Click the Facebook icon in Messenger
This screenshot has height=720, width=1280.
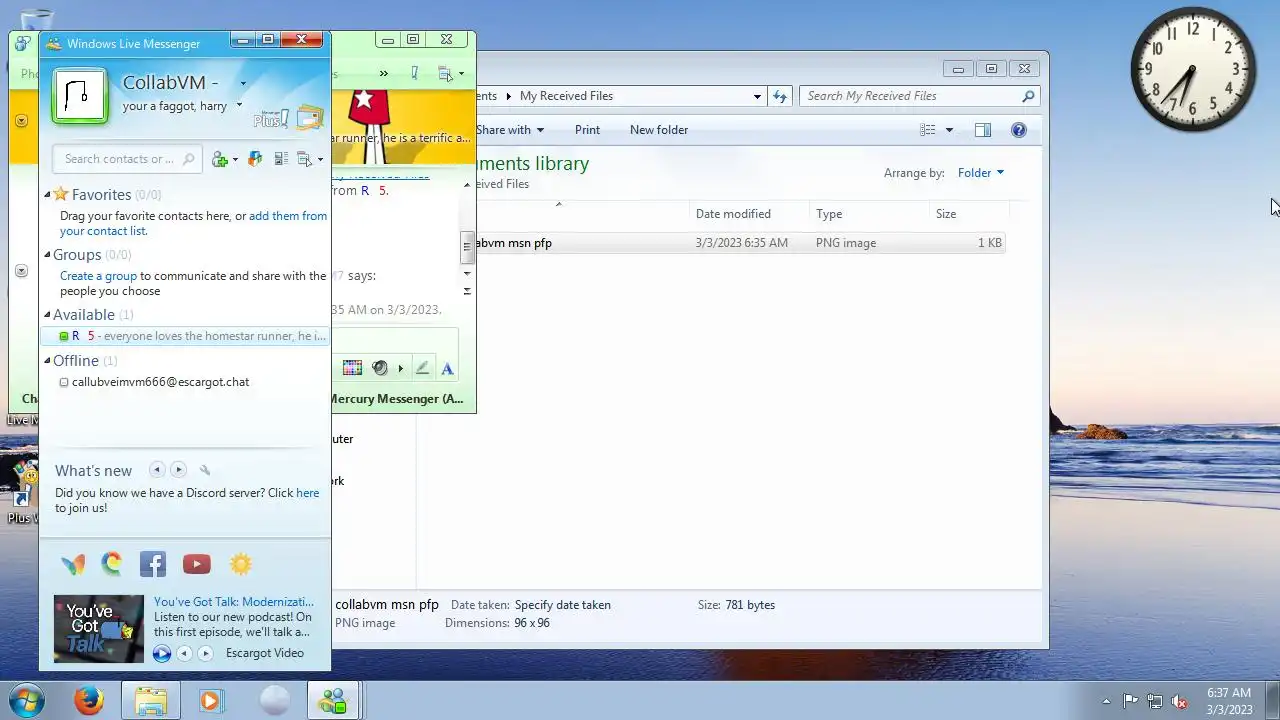tap(153, 564)
